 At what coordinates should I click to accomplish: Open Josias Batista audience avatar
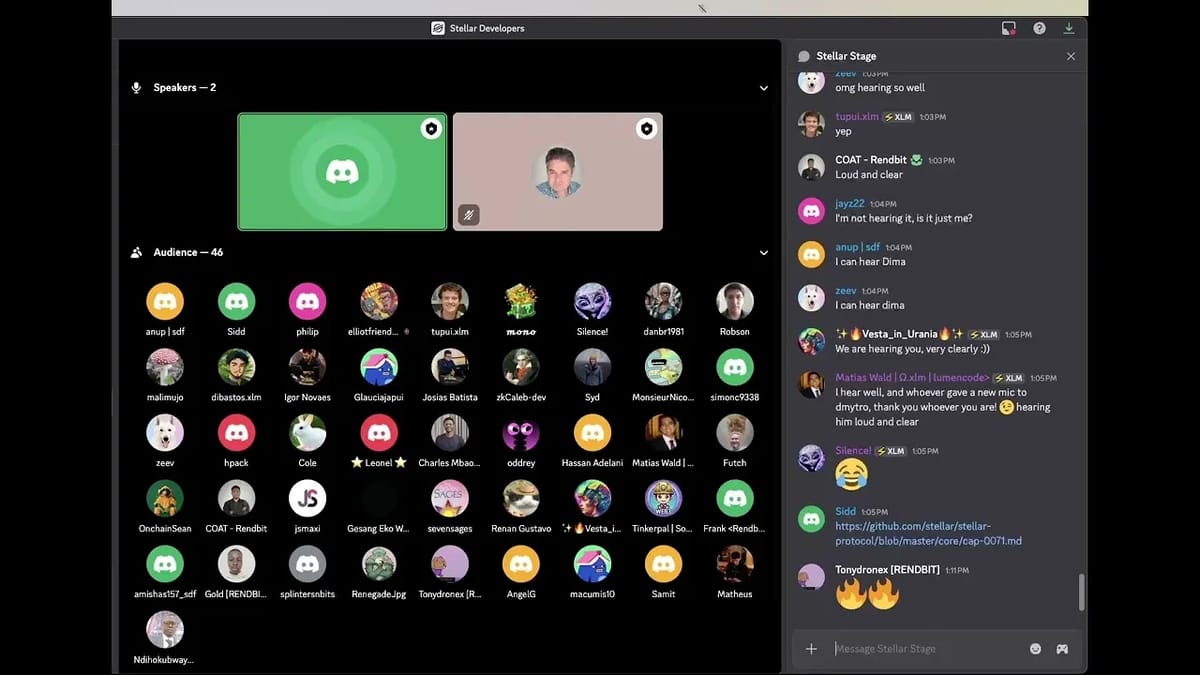450,367
